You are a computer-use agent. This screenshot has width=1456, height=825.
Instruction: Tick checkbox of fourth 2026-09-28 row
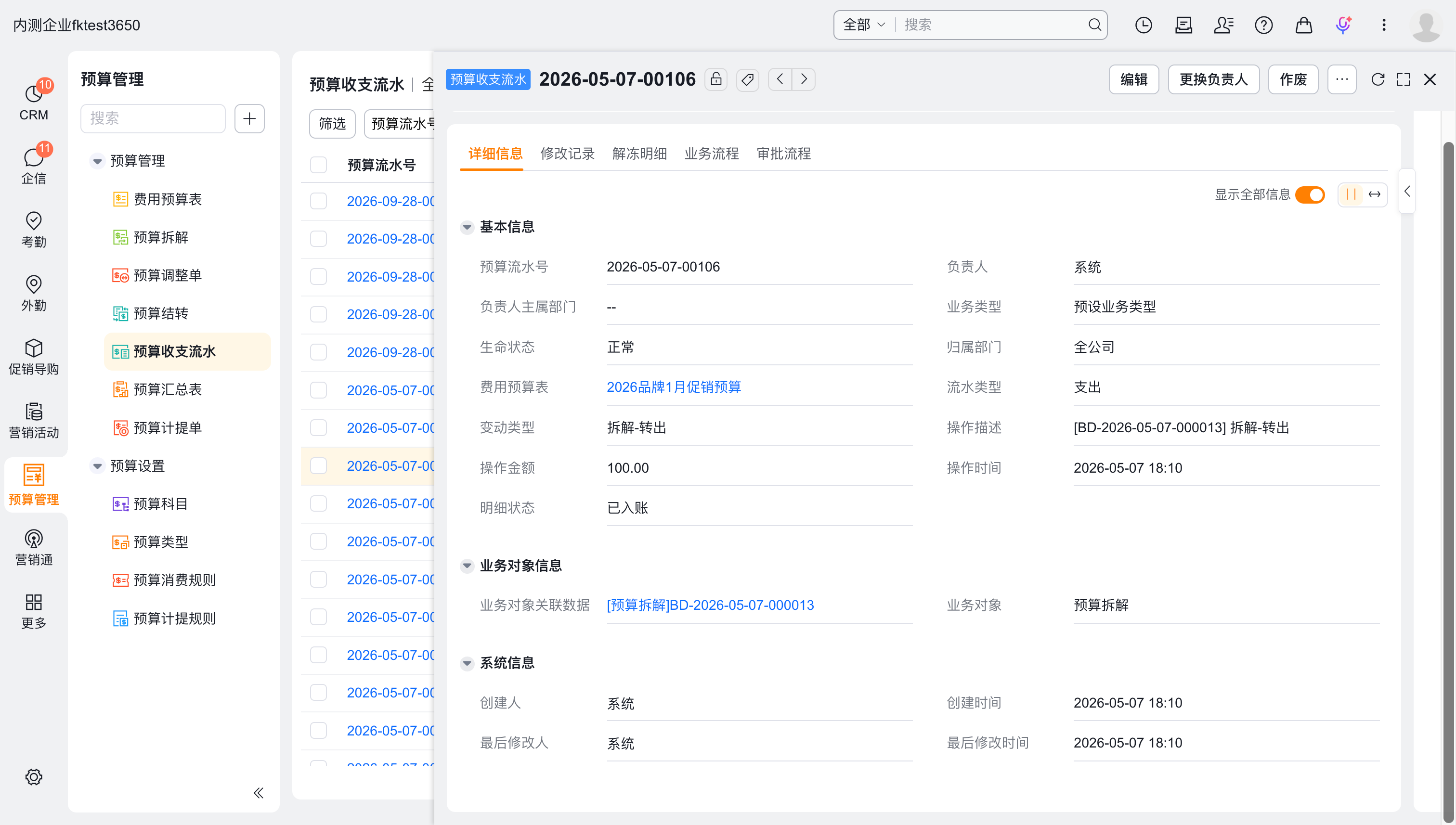(319, 314)
